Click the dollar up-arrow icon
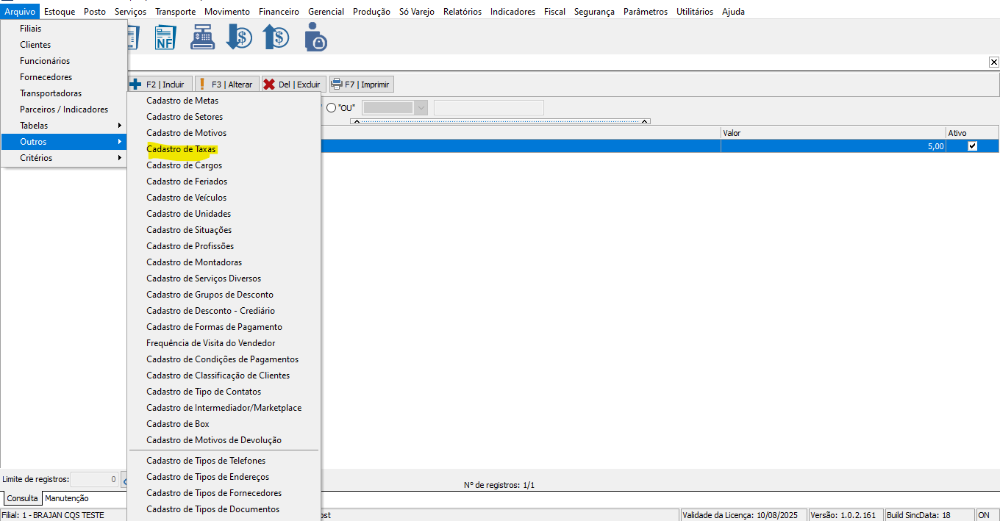Image resolution: width=1000 pixels, height=521 pixels. click(276, 38)
